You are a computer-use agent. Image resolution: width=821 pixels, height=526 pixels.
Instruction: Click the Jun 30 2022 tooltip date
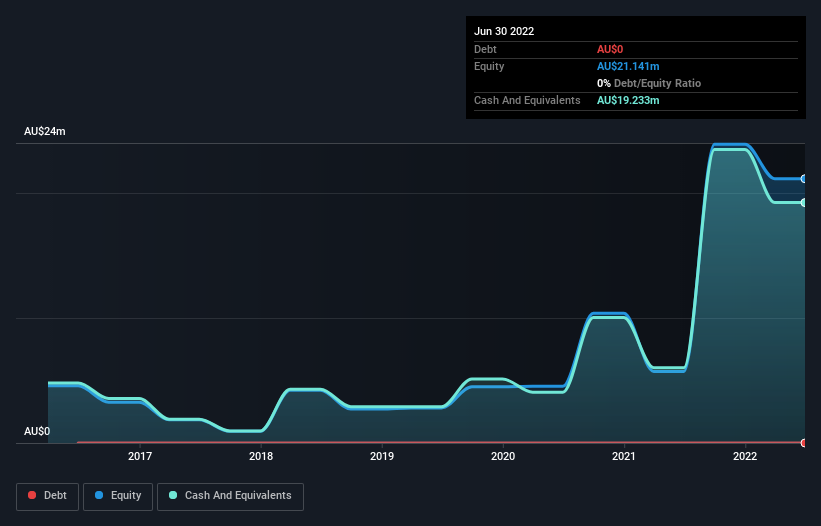pos(504,31)
